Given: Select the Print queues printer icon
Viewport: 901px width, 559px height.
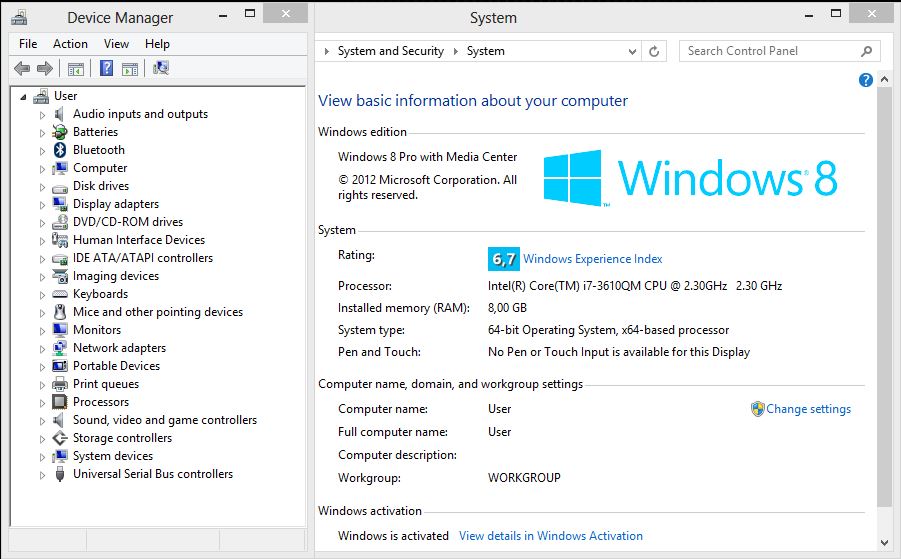Looking at the screenshot, I should coord(60,384).
